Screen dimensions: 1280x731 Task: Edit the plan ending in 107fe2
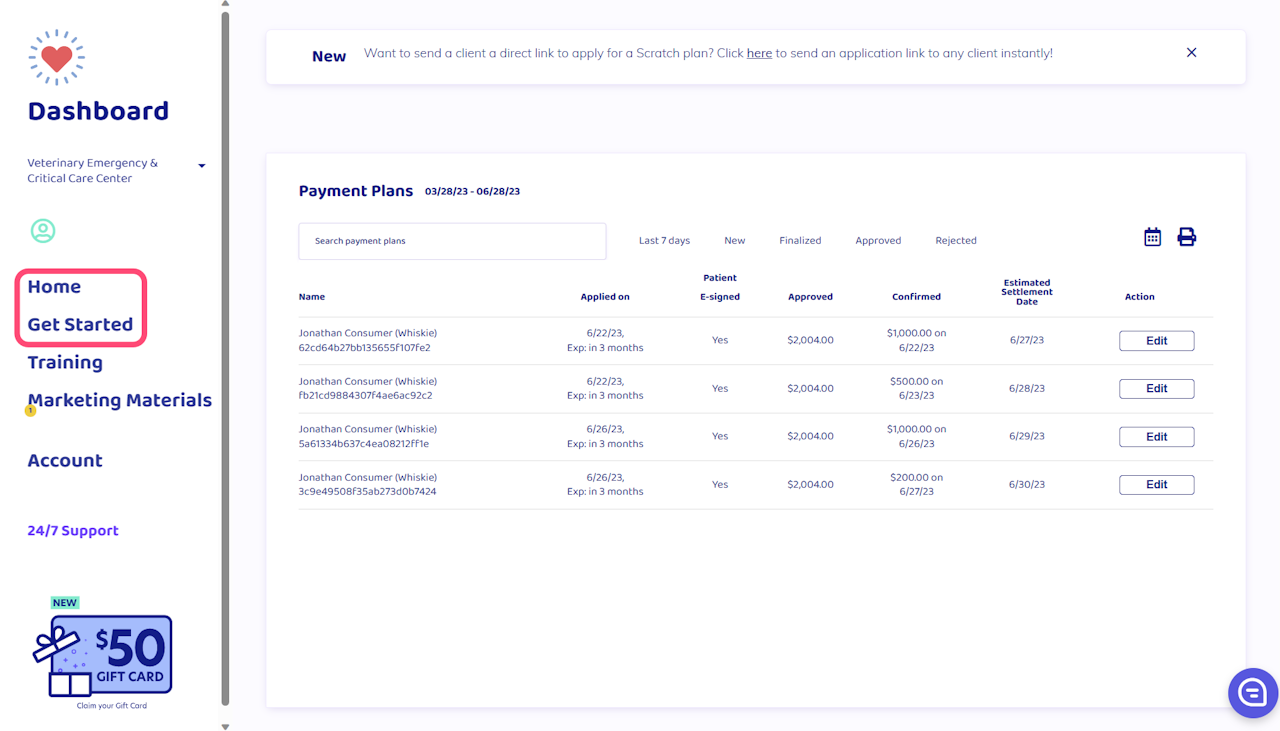coord(1156,341)
